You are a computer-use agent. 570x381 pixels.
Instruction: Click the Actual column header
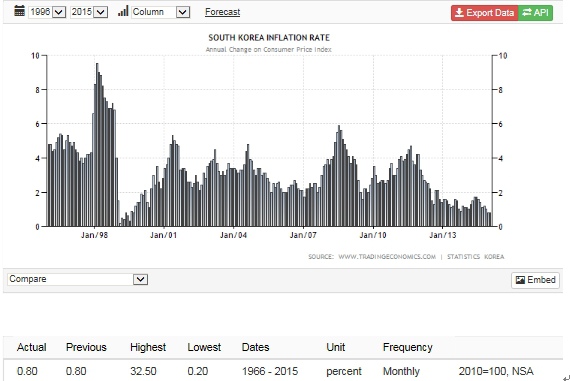(32, 347)
